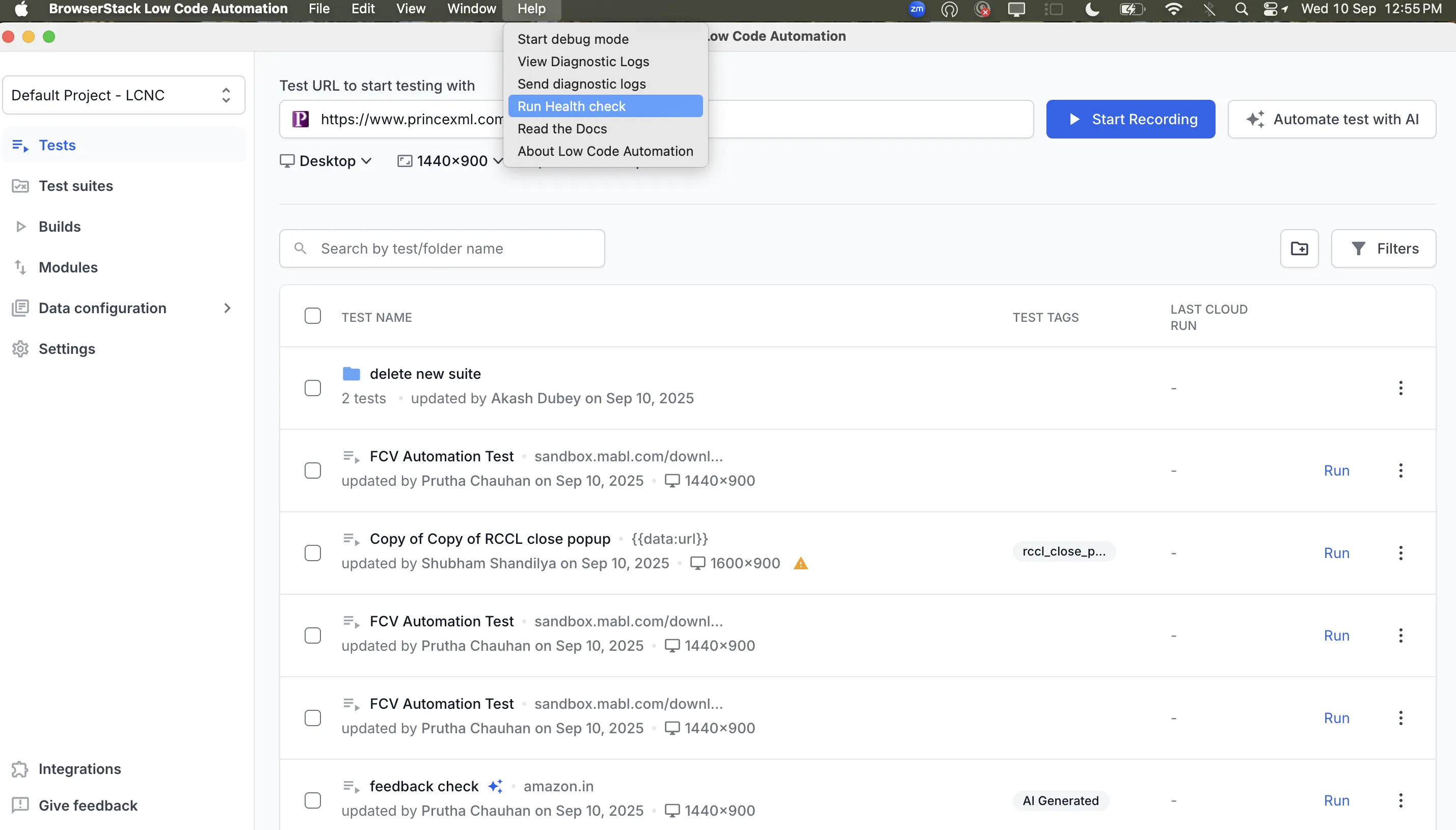The height and width of the screenshot is (830, 1456).
Task: Check the feedback check row checkbox
Action: (312, 800)
